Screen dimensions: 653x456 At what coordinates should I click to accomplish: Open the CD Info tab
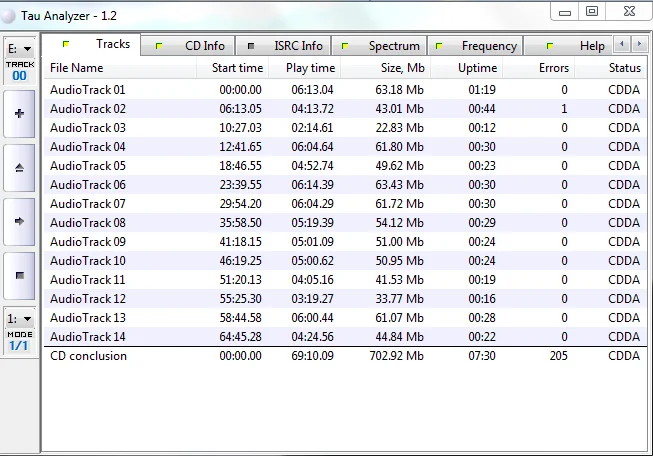point(188,46)
